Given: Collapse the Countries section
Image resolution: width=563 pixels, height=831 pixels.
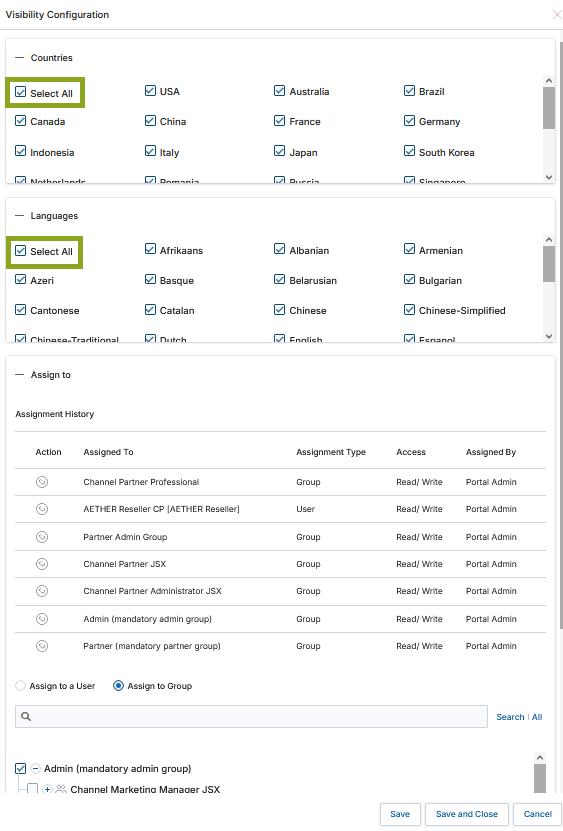Looking at the screenshot, I should pos(20,57).
